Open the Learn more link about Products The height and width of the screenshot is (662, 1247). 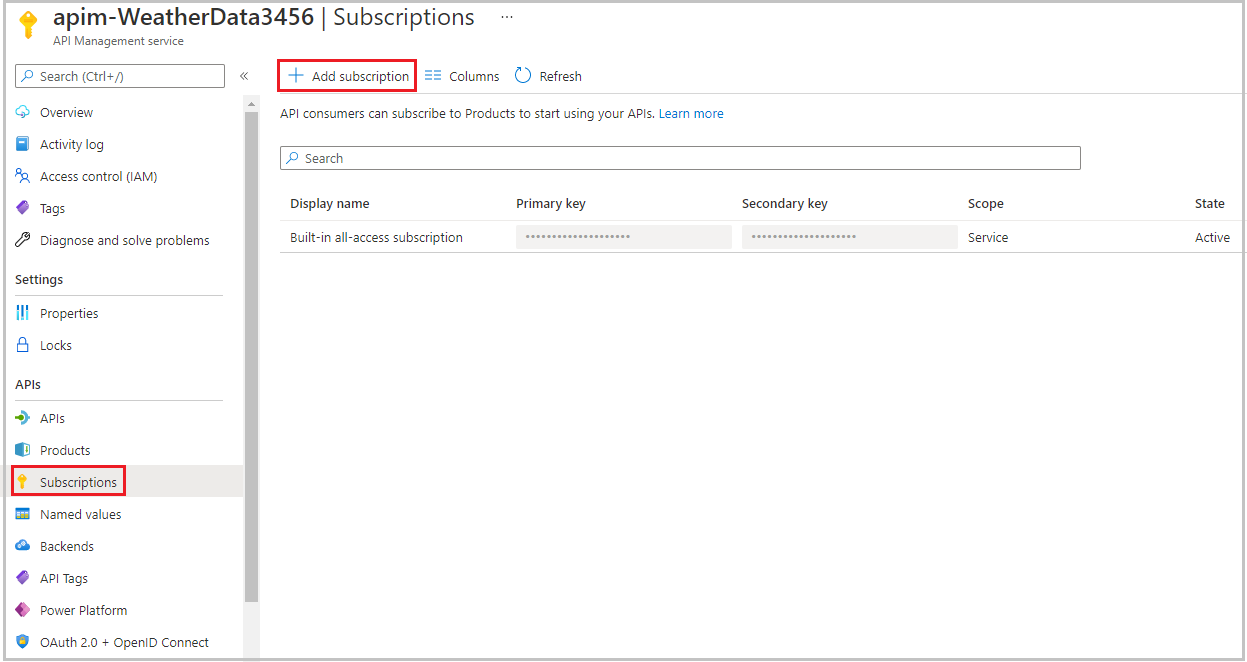tap(690, 113)
